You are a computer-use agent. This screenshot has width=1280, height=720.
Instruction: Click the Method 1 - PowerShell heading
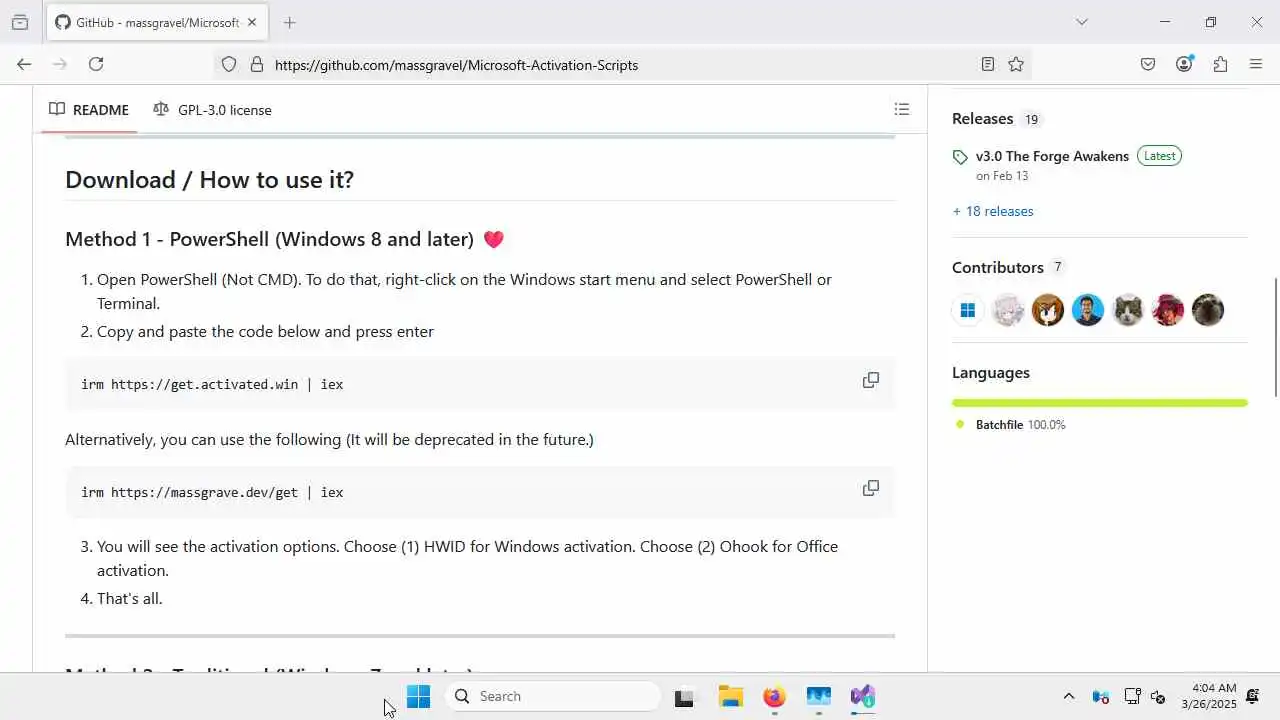pos(269,239)
